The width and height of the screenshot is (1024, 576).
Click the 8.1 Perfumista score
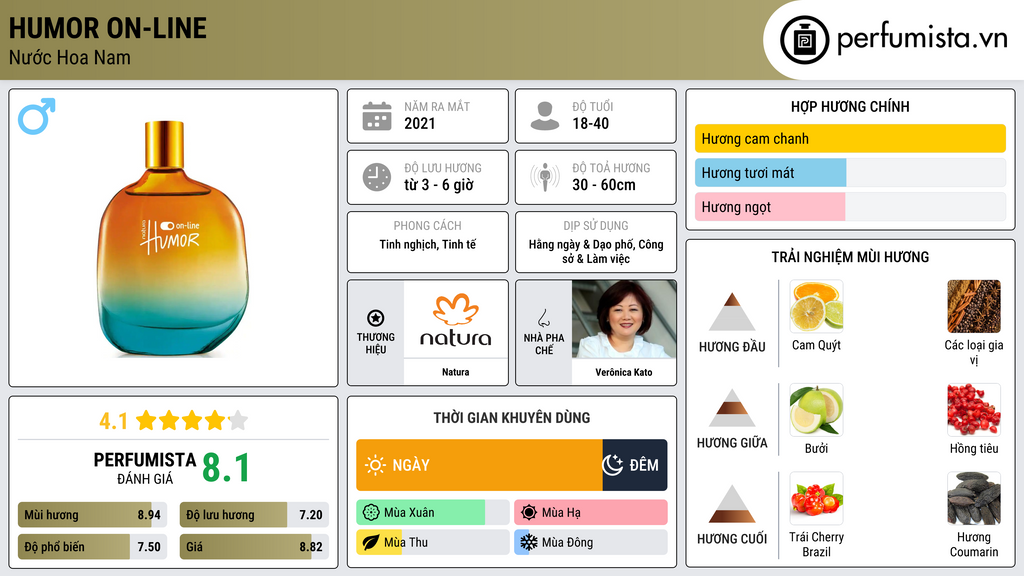[226, 468]
